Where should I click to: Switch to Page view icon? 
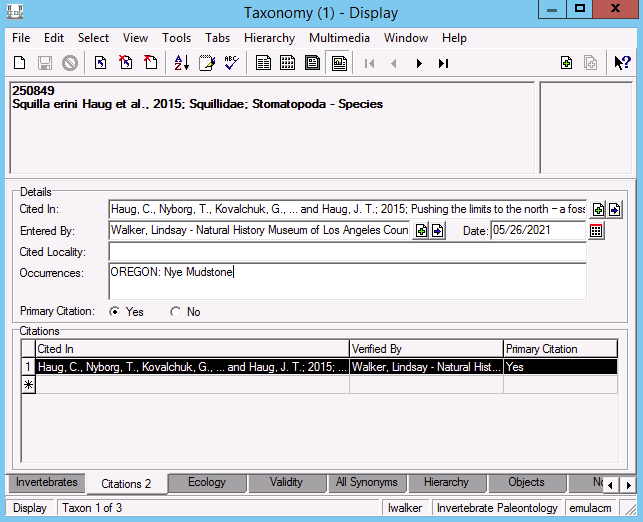coord(312,63)
